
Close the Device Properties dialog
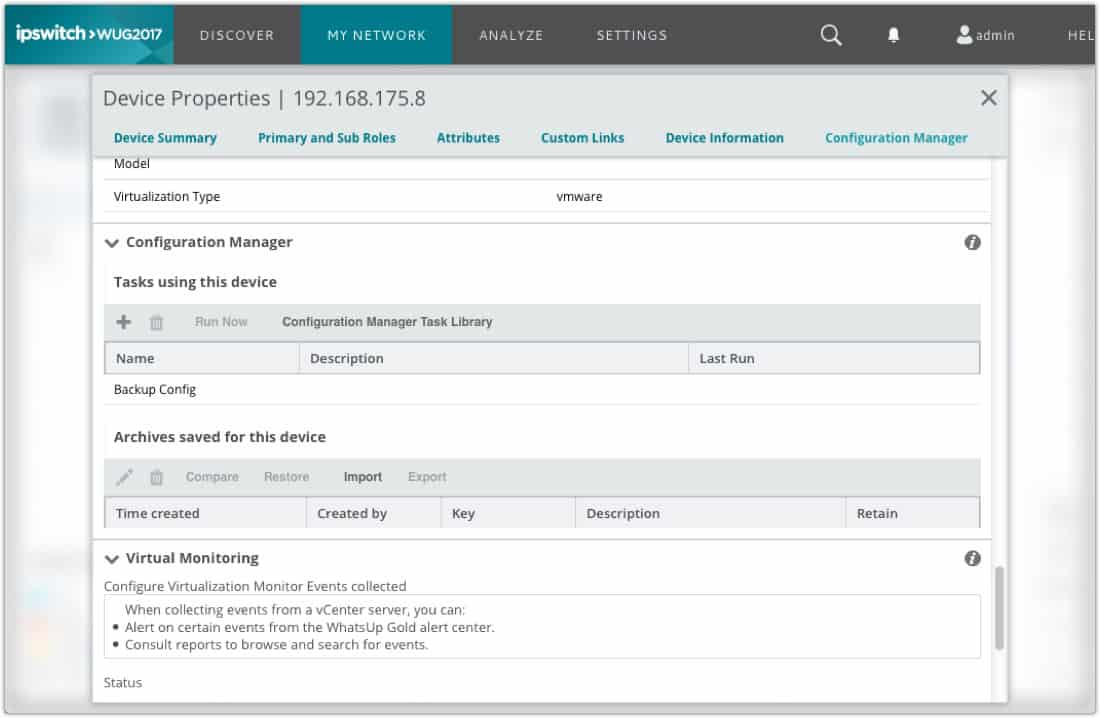click(989, 98)
